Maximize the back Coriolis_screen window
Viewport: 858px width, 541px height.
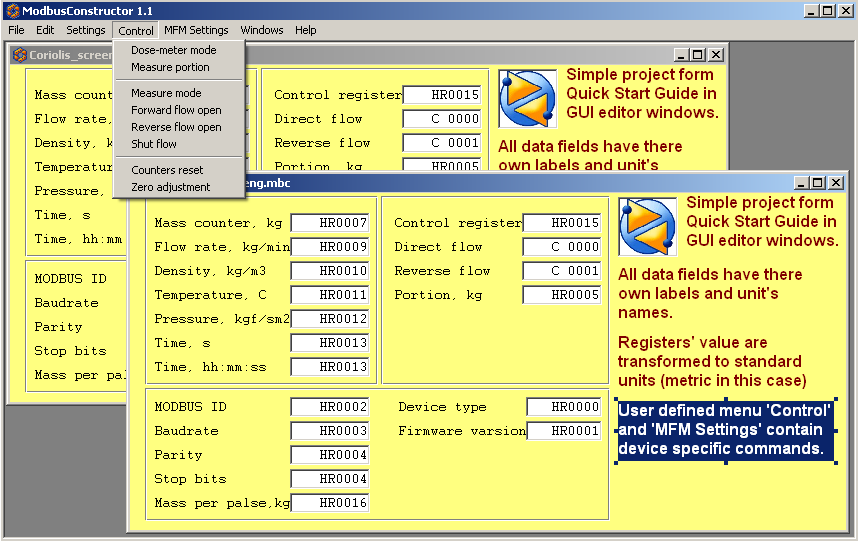coord(698,55)
